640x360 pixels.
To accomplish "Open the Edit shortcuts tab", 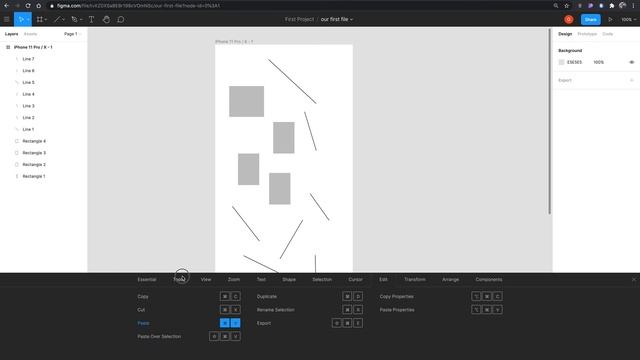I will pos(383,280).
